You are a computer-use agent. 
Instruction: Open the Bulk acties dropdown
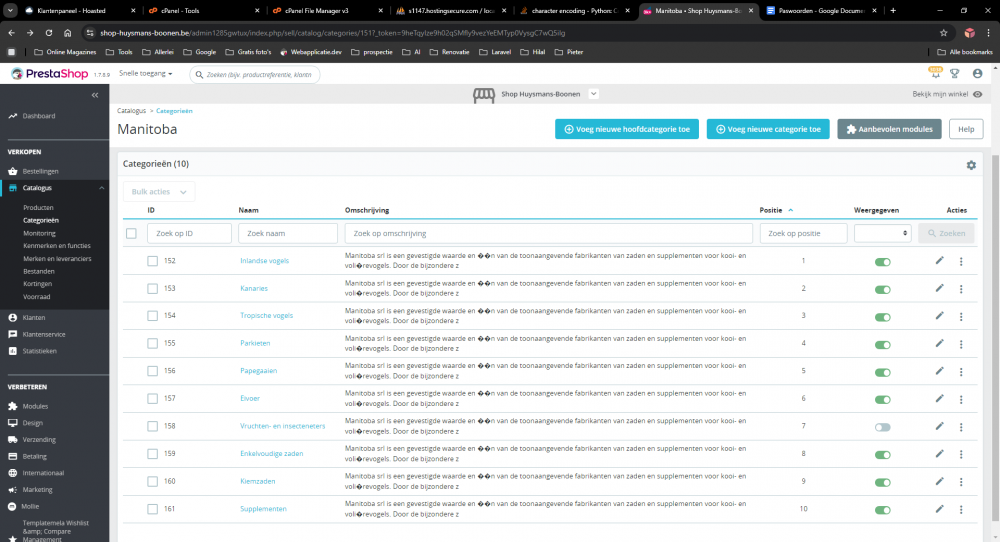[159, 192]
